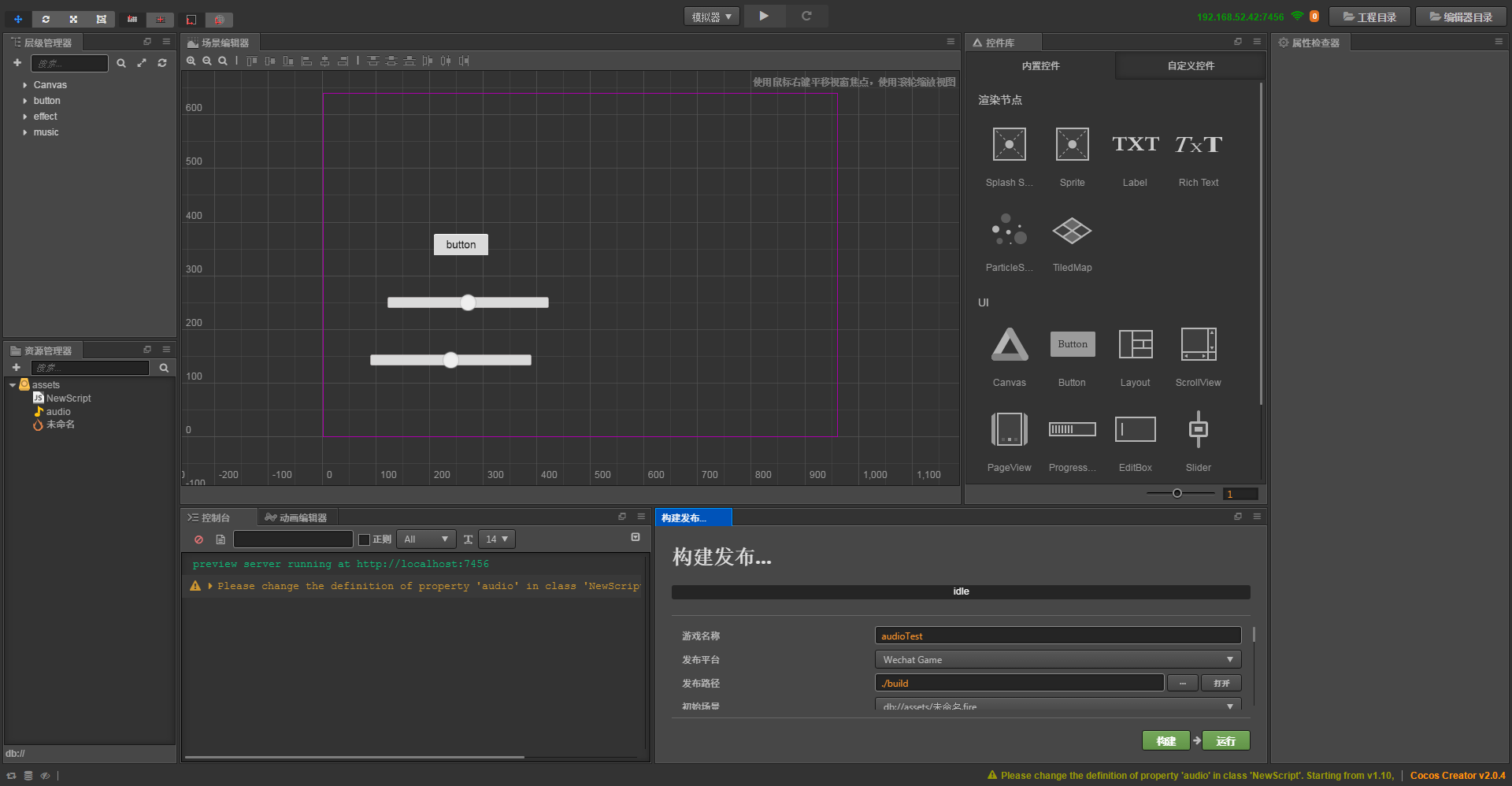Click the green build button

coord(1166,741)
